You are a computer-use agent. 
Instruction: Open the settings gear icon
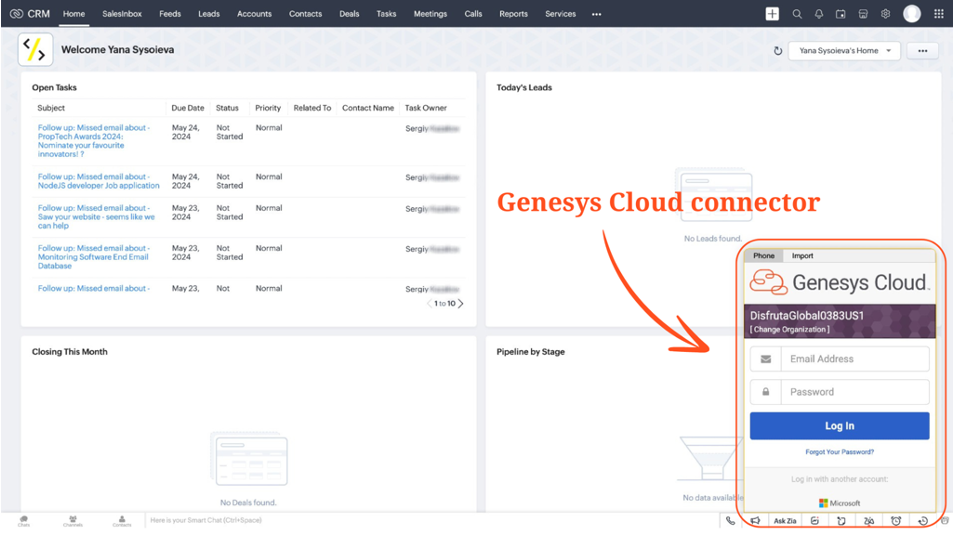point(885,14)
